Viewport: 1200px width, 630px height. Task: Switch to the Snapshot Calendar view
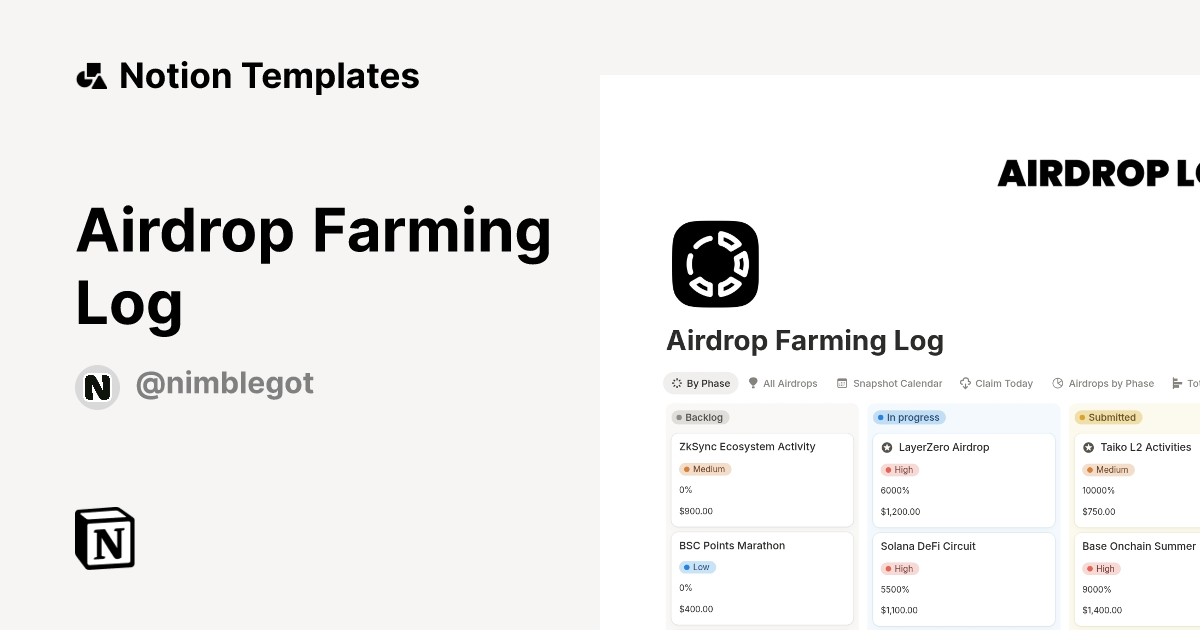(x=888, y=383)
